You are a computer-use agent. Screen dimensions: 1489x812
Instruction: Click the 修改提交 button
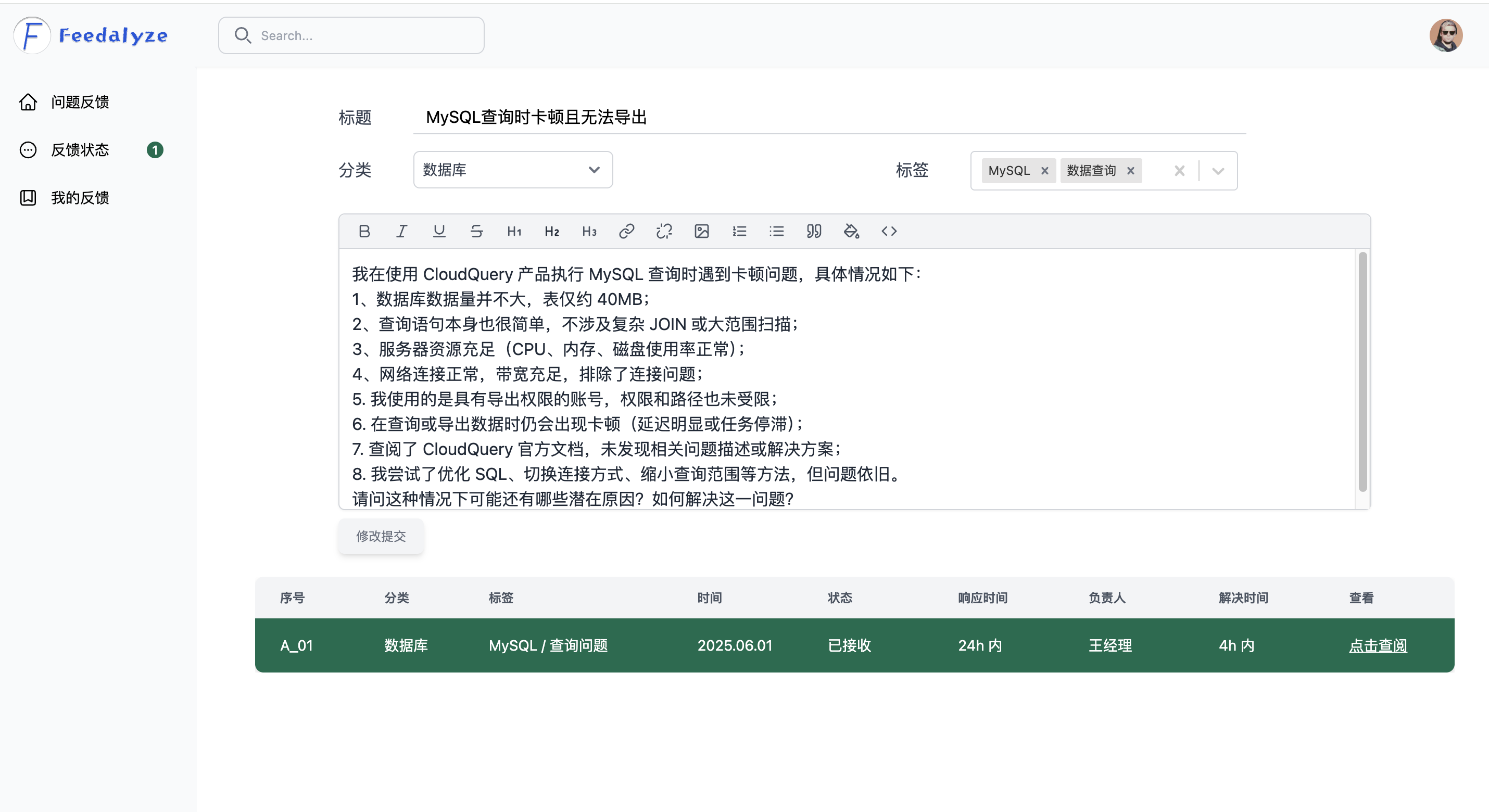click(x=381, y=536)
